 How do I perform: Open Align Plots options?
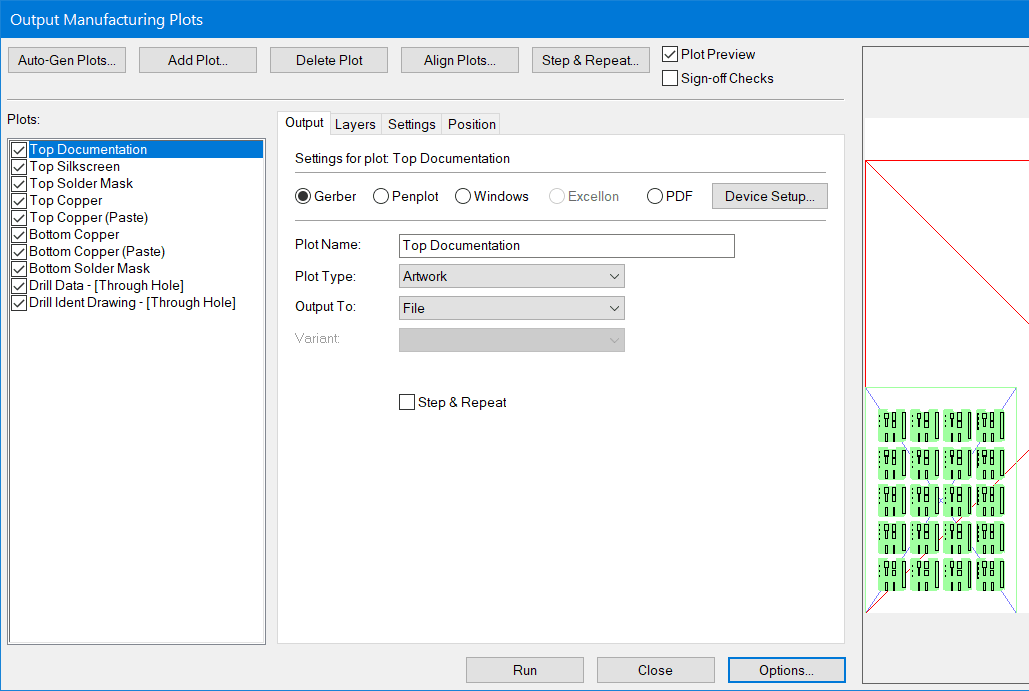[x=459, y=60]
